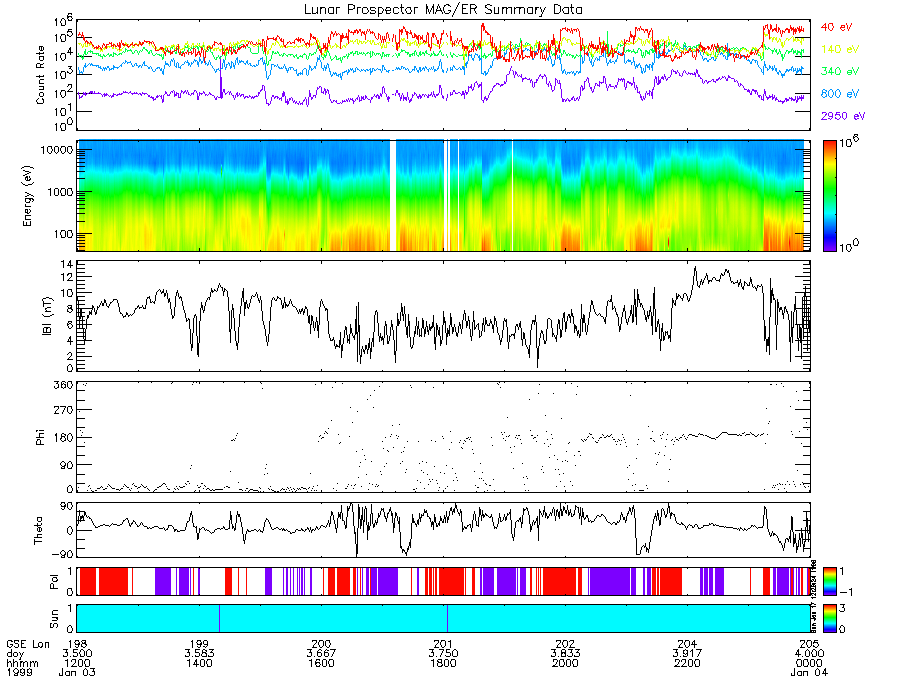Click the Sun axis label
Viewport: 900px width, 700px height.
[x=53, y=619]
